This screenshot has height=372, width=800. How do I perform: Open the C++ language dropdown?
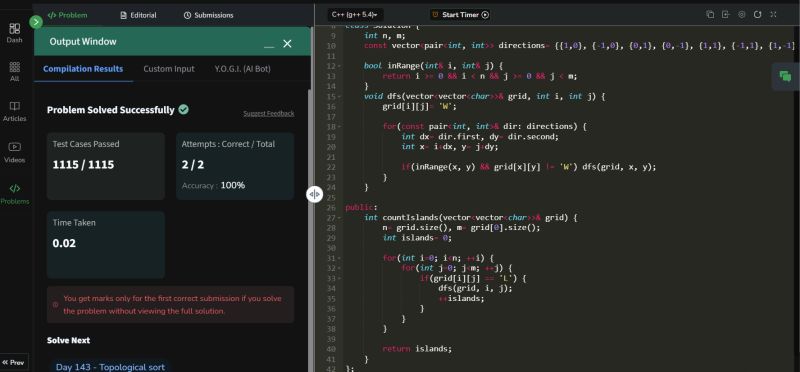coord(357,15)
